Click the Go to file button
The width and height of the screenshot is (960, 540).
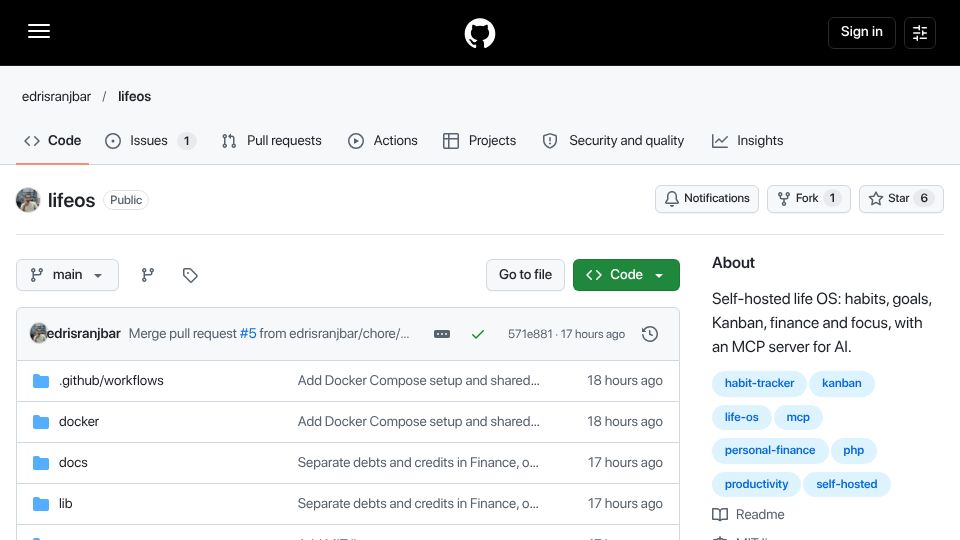(525, 275)
